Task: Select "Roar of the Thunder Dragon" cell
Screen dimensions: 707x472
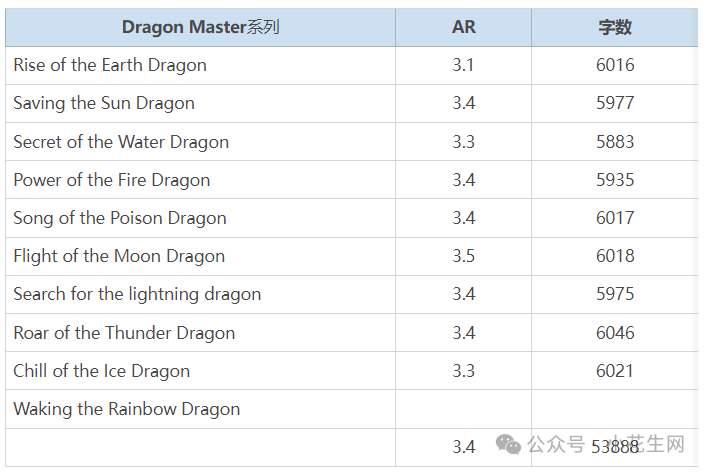Action: (124, 333)
